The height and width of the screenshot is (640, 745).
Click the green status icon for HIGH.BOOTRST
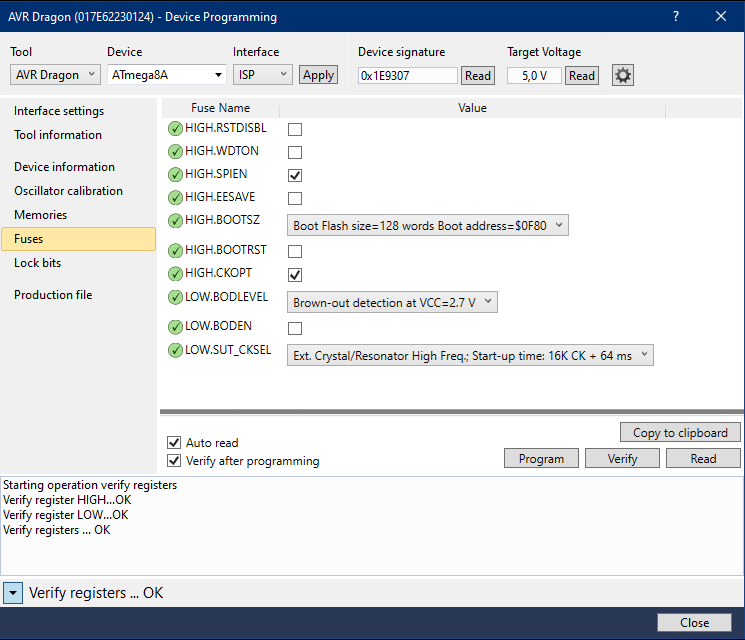[x=175, y=250]
